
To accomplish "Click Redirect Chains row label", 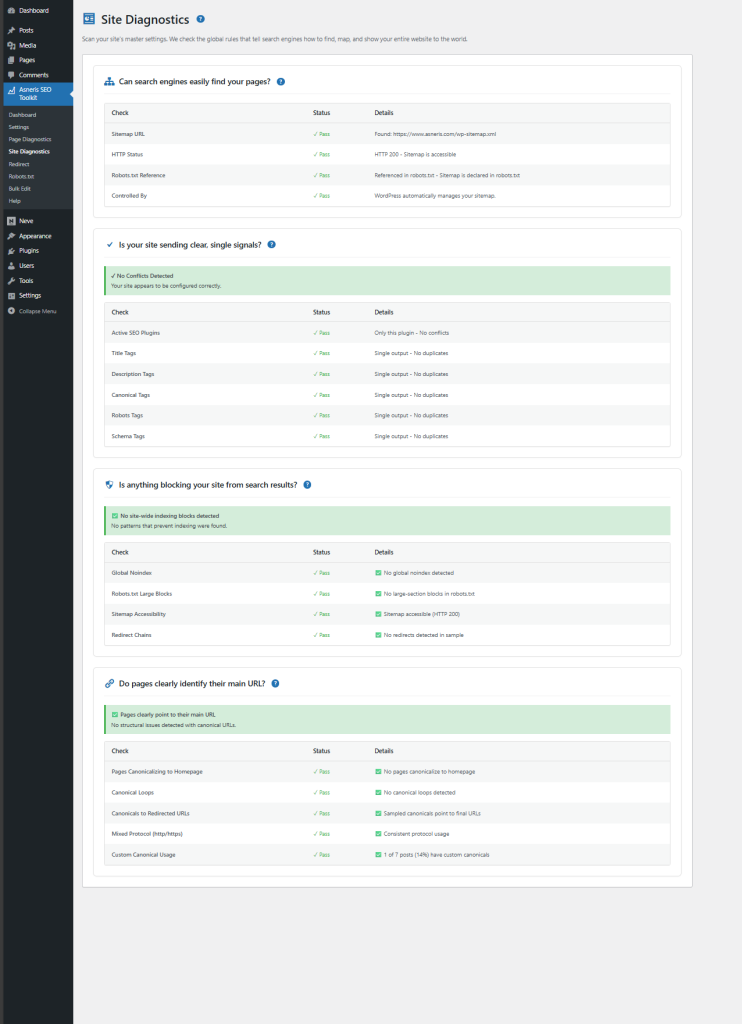I will pos(131,635).
